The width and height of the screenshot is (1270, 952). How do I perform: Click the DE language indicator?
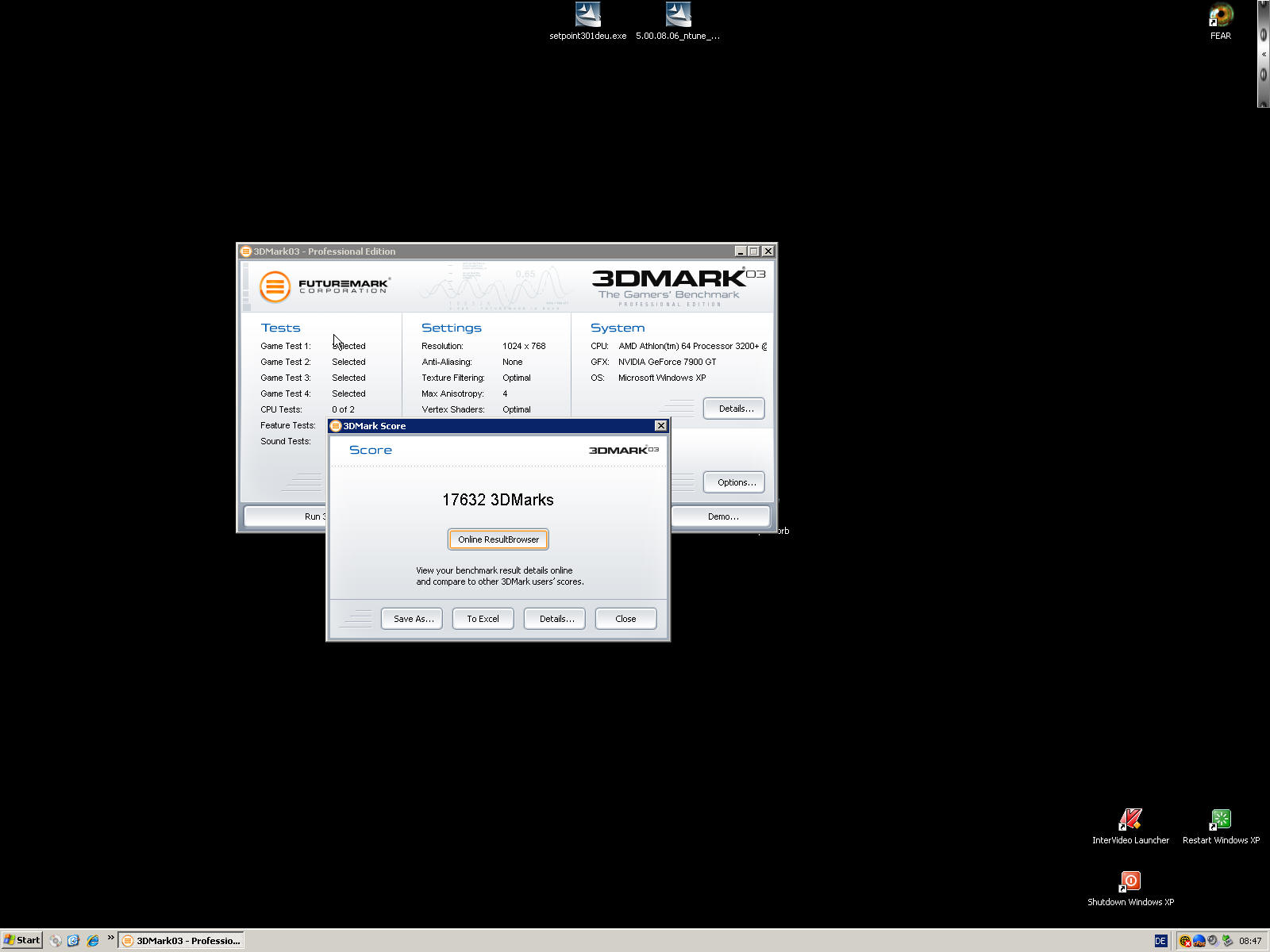tap(1160, 941)
